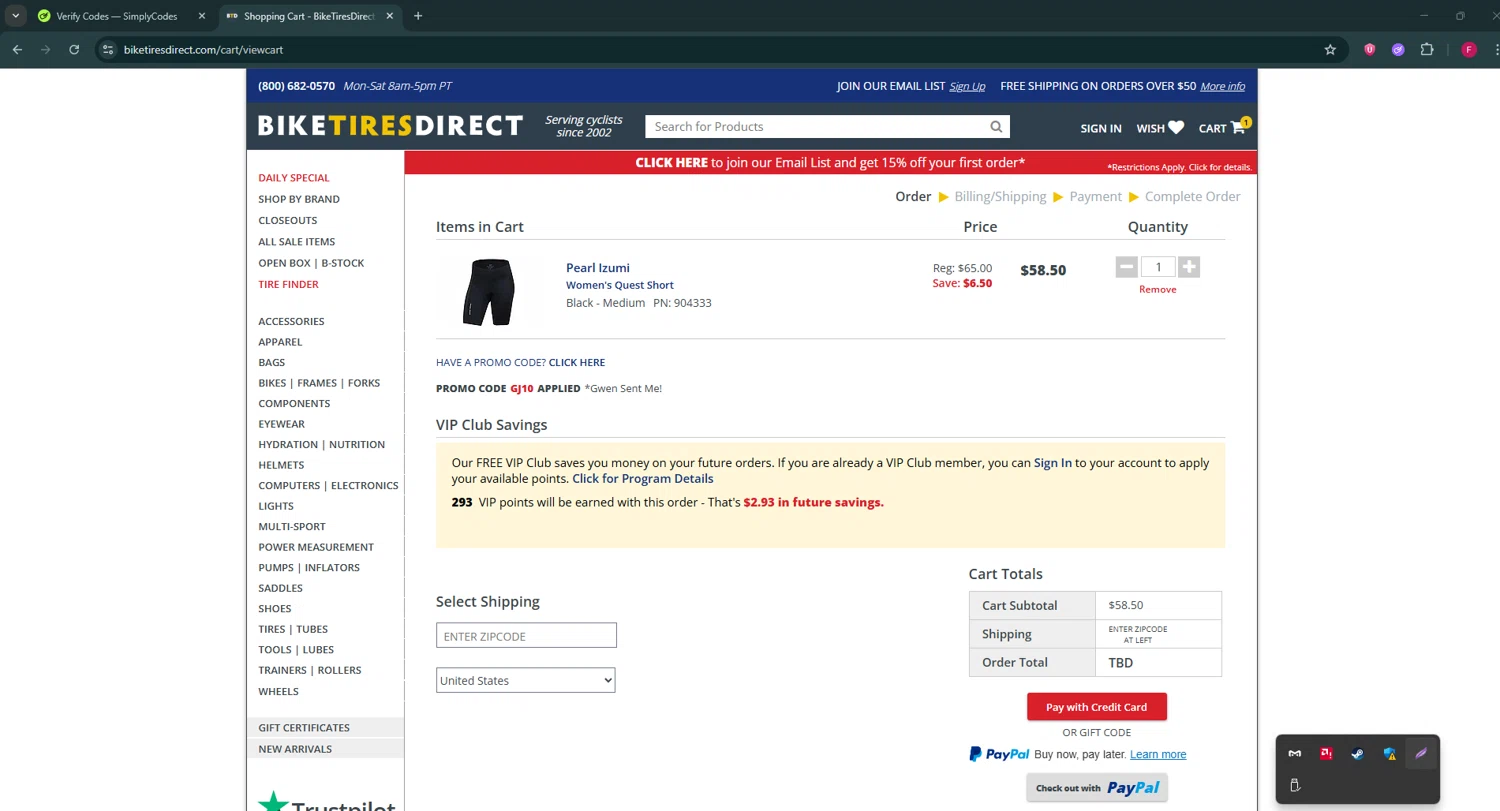The height and width of the screenshot is (811, 1500).
Task: Open DAILY SPECIAL menu item
Action: pyautogui.click(x=293, y=178)
